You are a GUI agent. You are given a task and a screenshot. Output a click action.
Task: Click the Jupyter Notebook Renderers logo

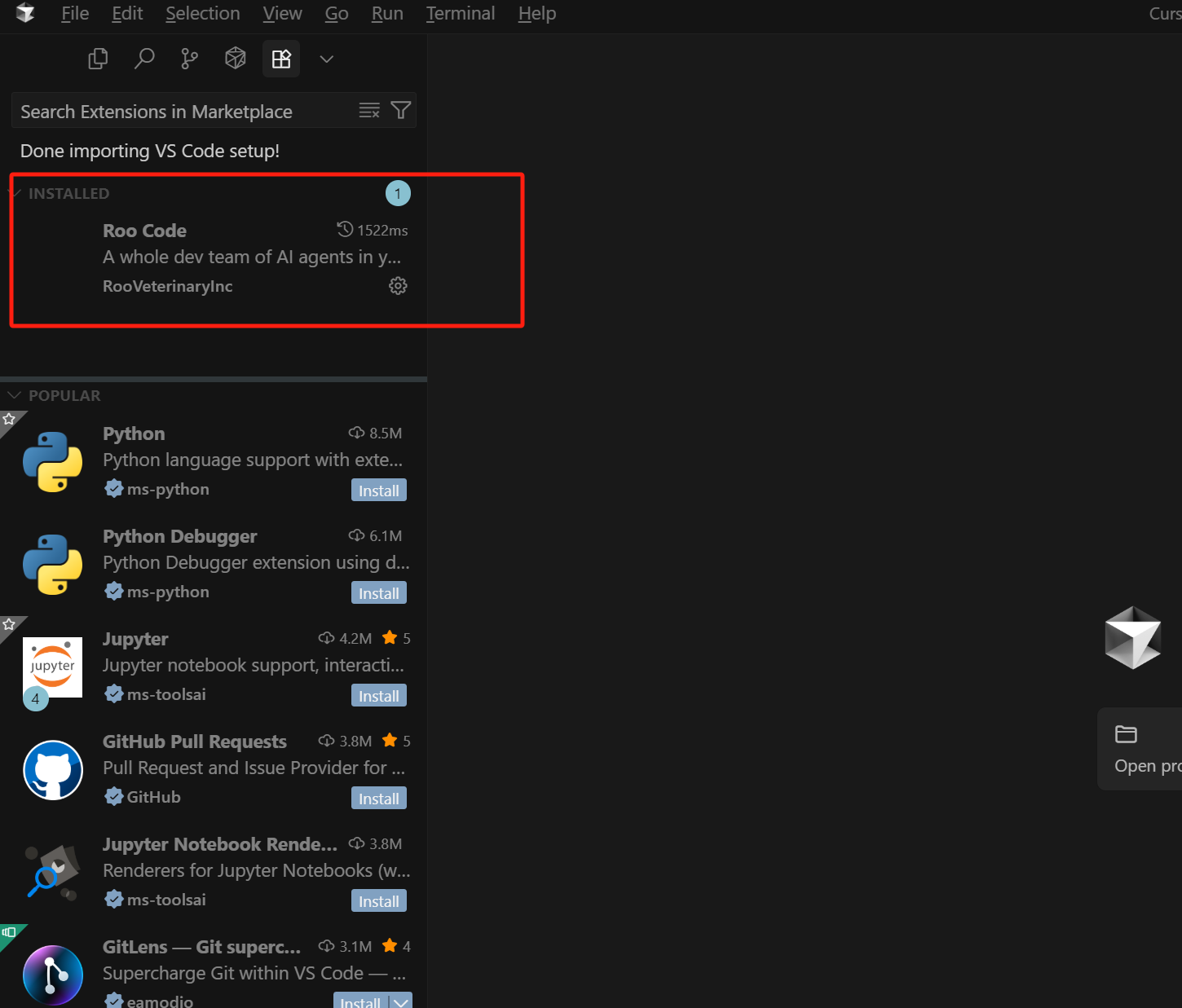pos(53,873)
